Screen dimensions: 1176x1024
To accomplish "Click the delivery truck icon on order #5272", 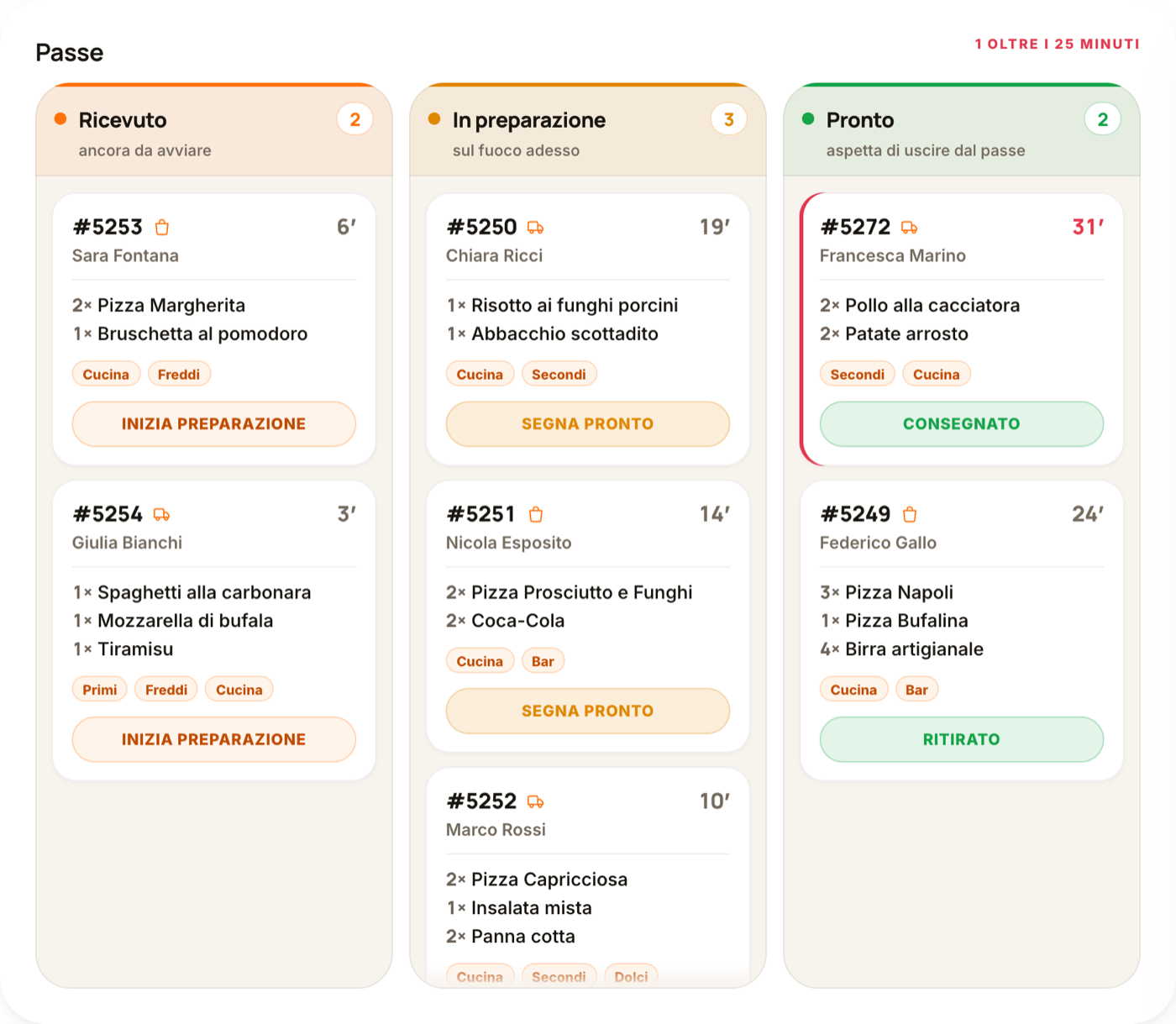I will coord(910,228).
